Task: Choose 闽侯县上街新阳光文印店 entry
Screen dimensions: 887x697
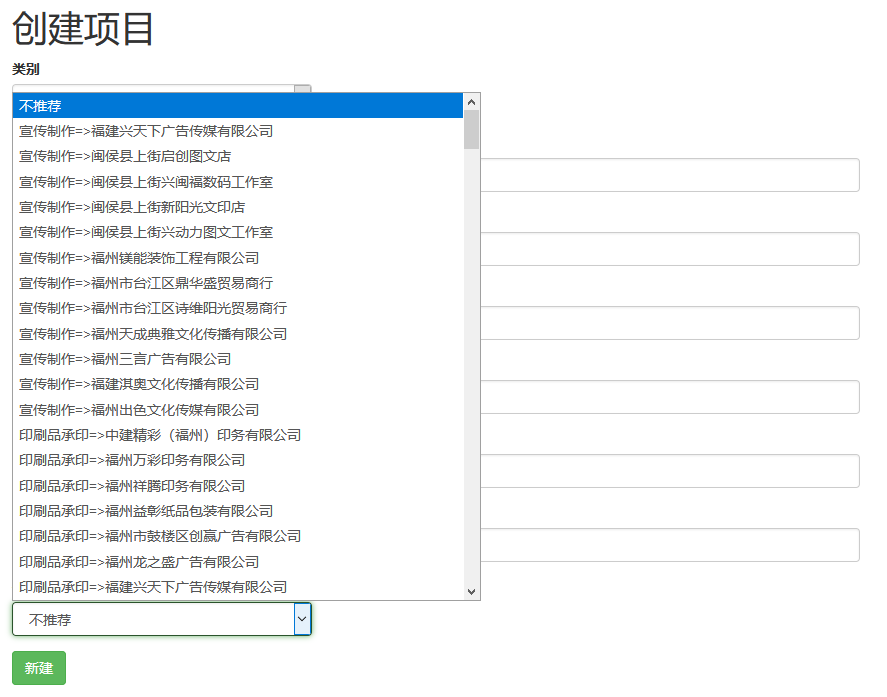Action: [132, 207]
